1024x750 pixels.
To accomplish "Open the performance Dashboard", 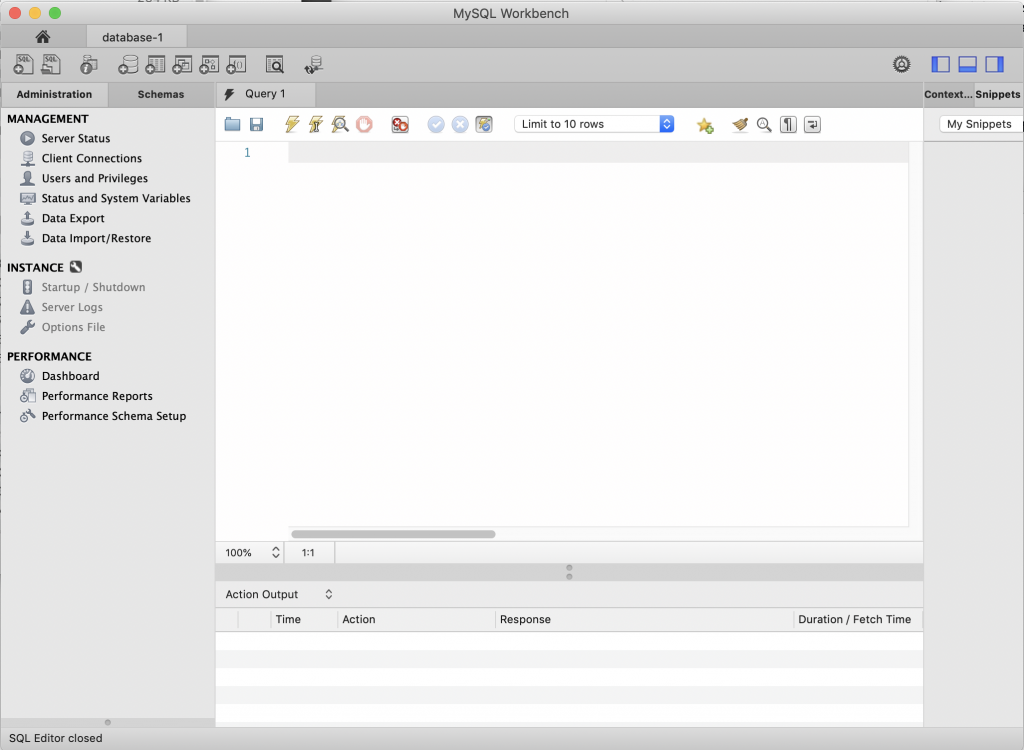I will pos(71,376).
